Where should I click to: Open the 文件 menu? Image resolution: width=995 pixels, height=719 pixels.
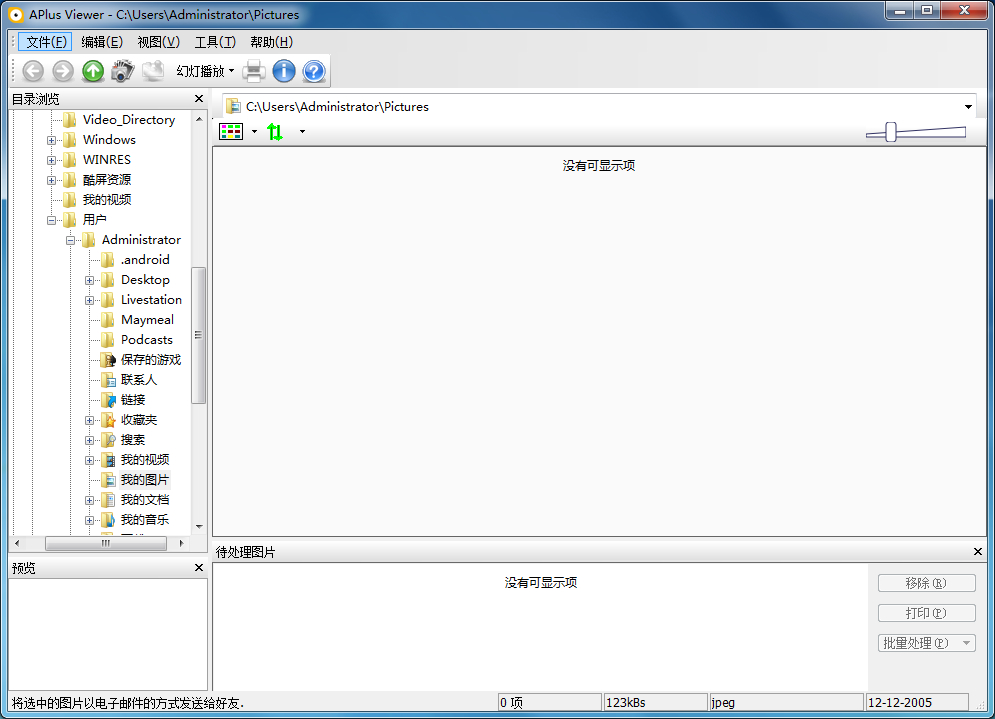(44, 41)
